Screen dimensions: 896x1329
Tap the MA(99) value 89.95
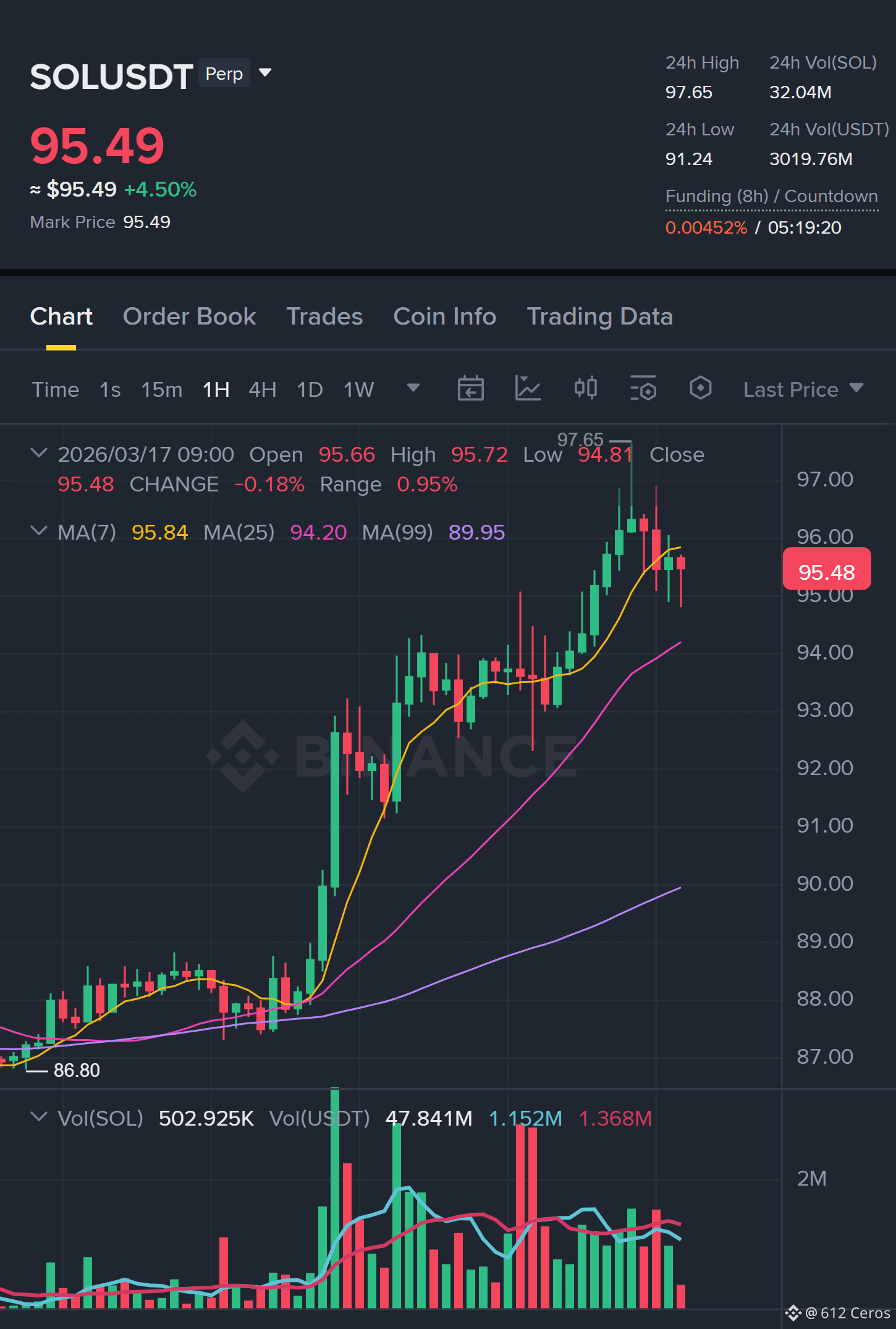click(x=476, y=532)
